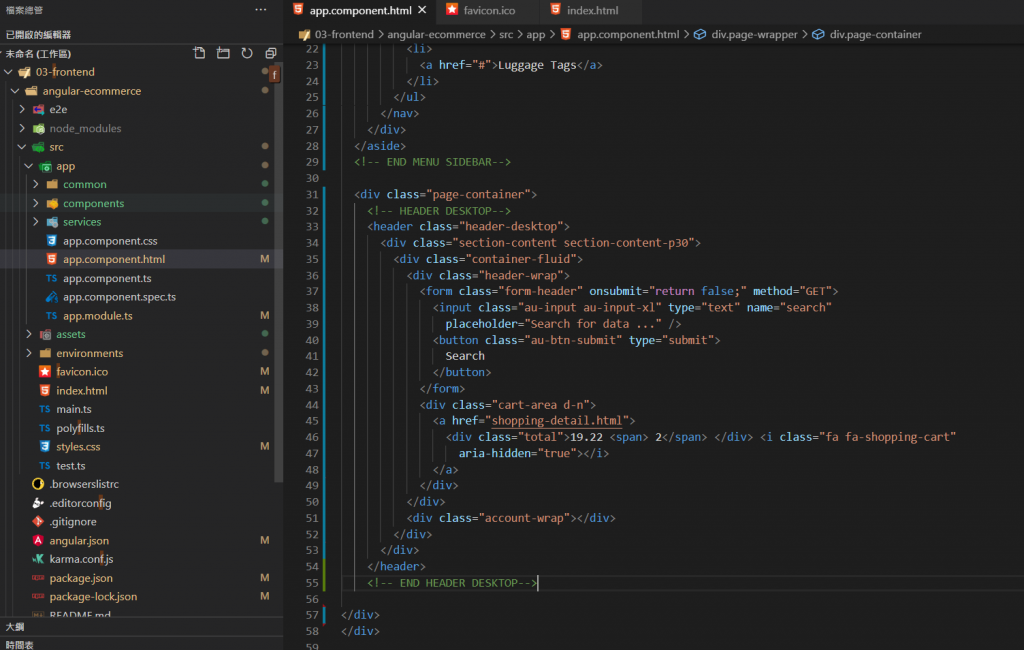Open test.ts file
This screenshot has width=1024, height=650.
71,466
